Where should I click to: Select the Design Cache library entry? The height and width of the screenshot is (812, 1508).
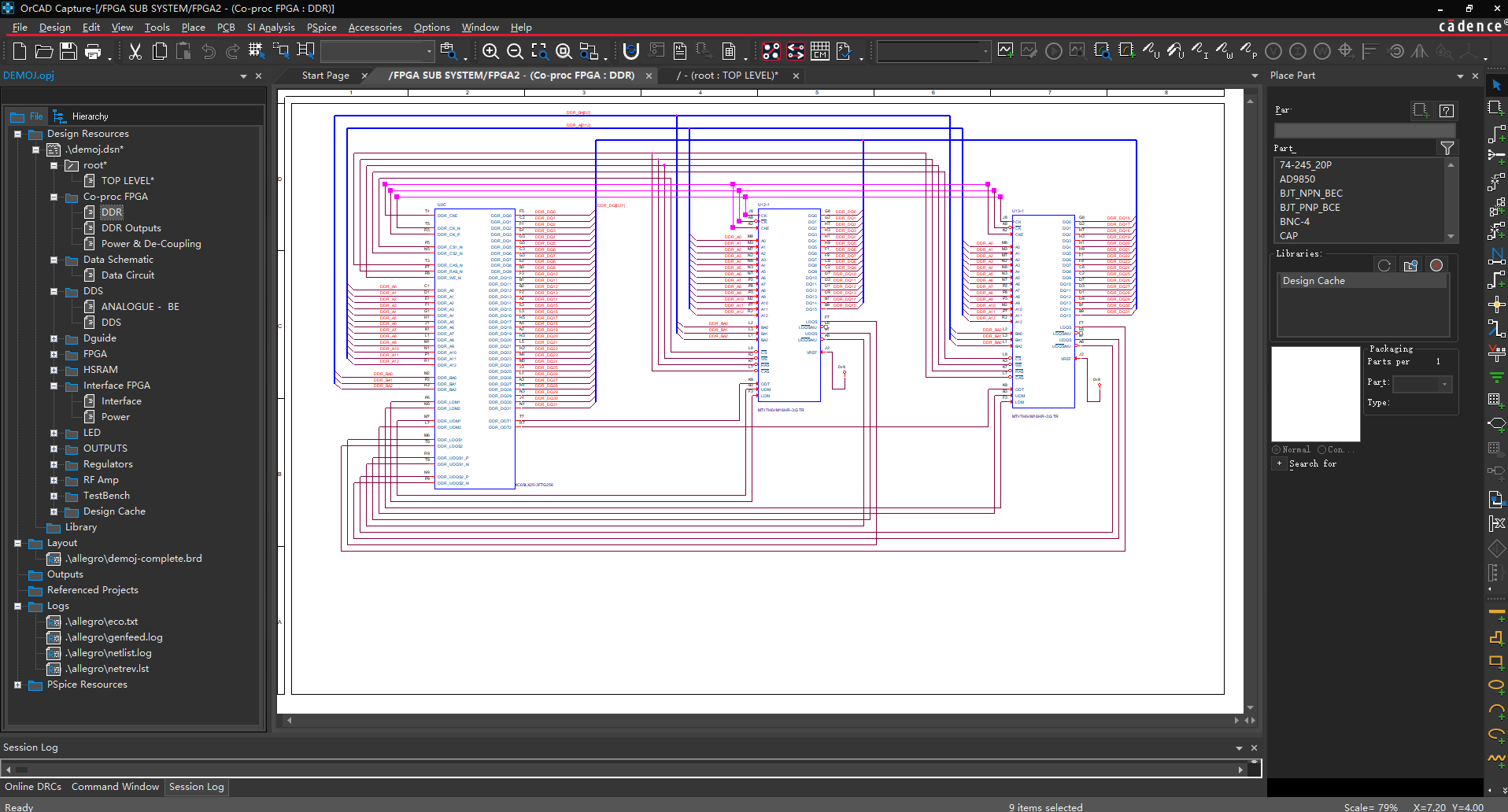pos(1362,281)
